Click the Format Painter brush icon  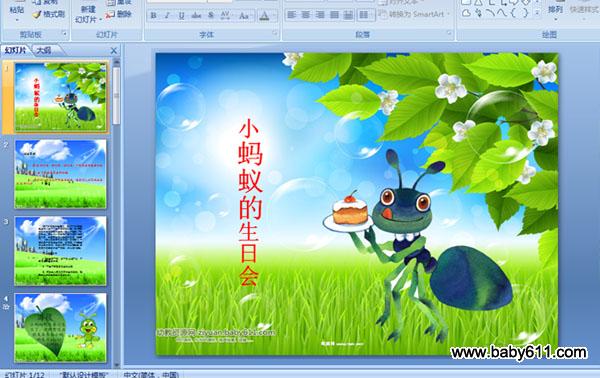(x=36, y=15)
